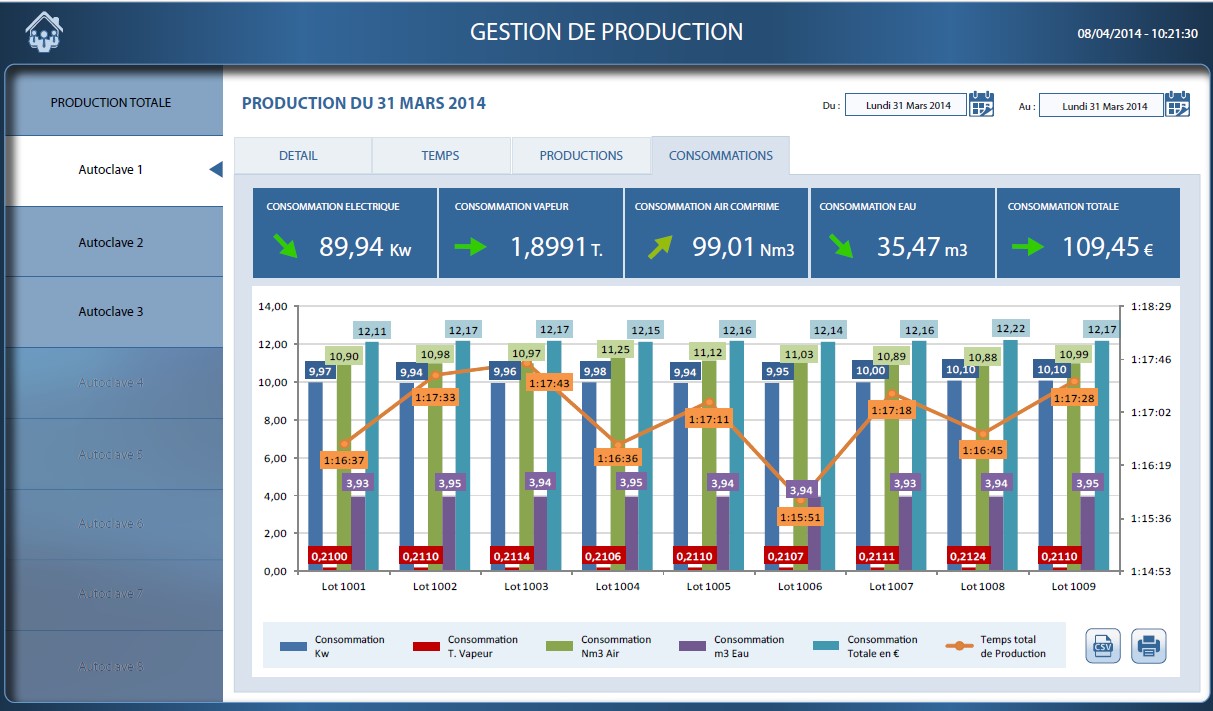Click the 1:15:51 data point on Lot 1006
This screenshot has height=711, width=1213.
tap(800, 503)
